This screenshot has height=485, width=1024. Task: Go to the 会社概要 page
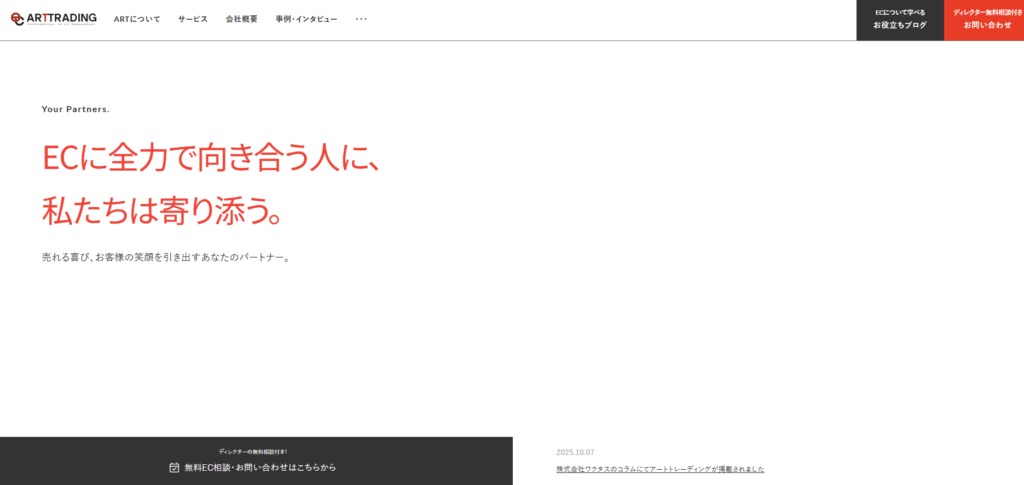pos(241,19)
